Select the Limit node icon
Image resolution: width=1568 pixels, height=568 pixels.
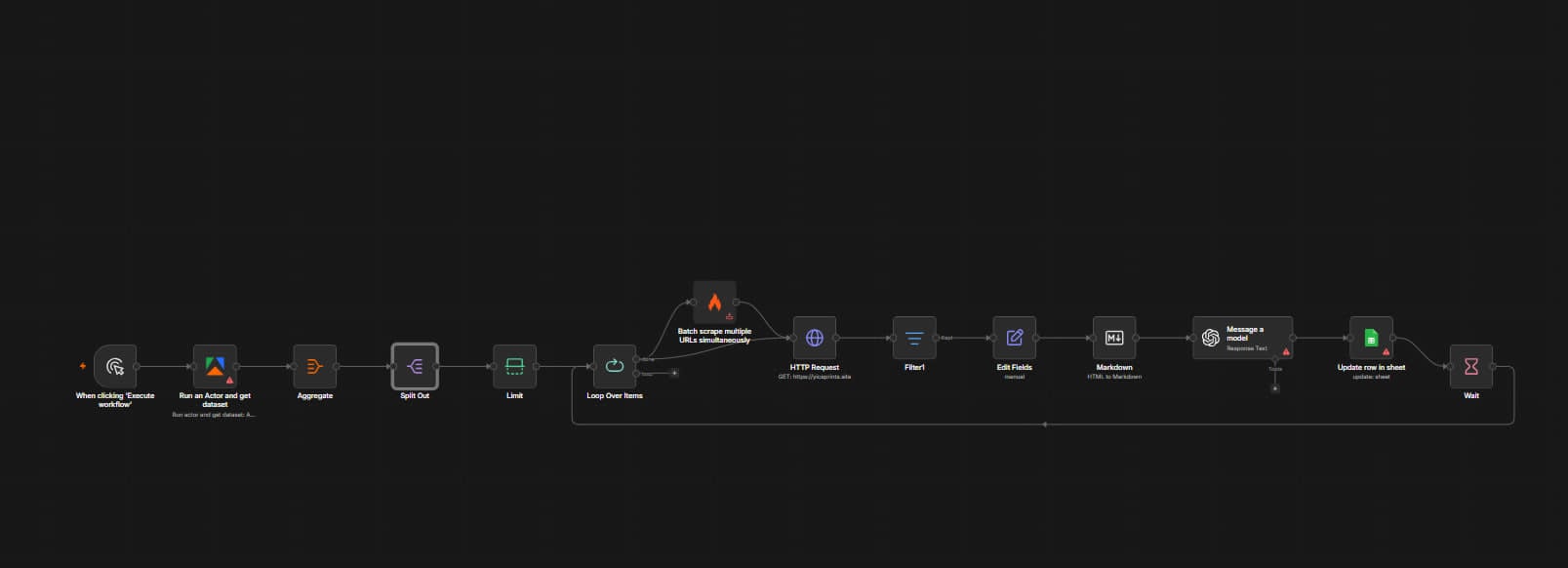coord(514,366)
